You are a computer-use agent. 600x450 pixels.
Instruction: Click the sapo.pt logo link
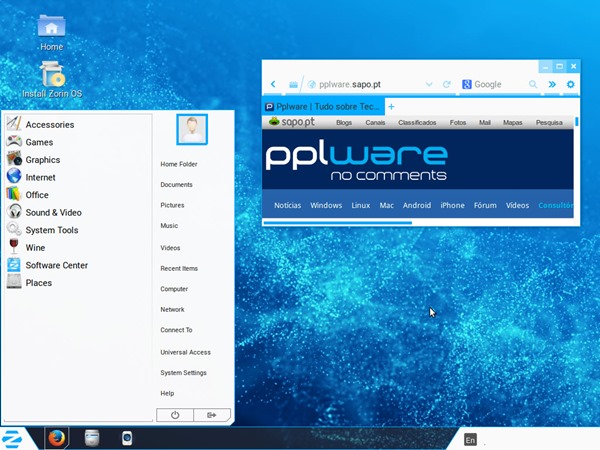(292, 122)
